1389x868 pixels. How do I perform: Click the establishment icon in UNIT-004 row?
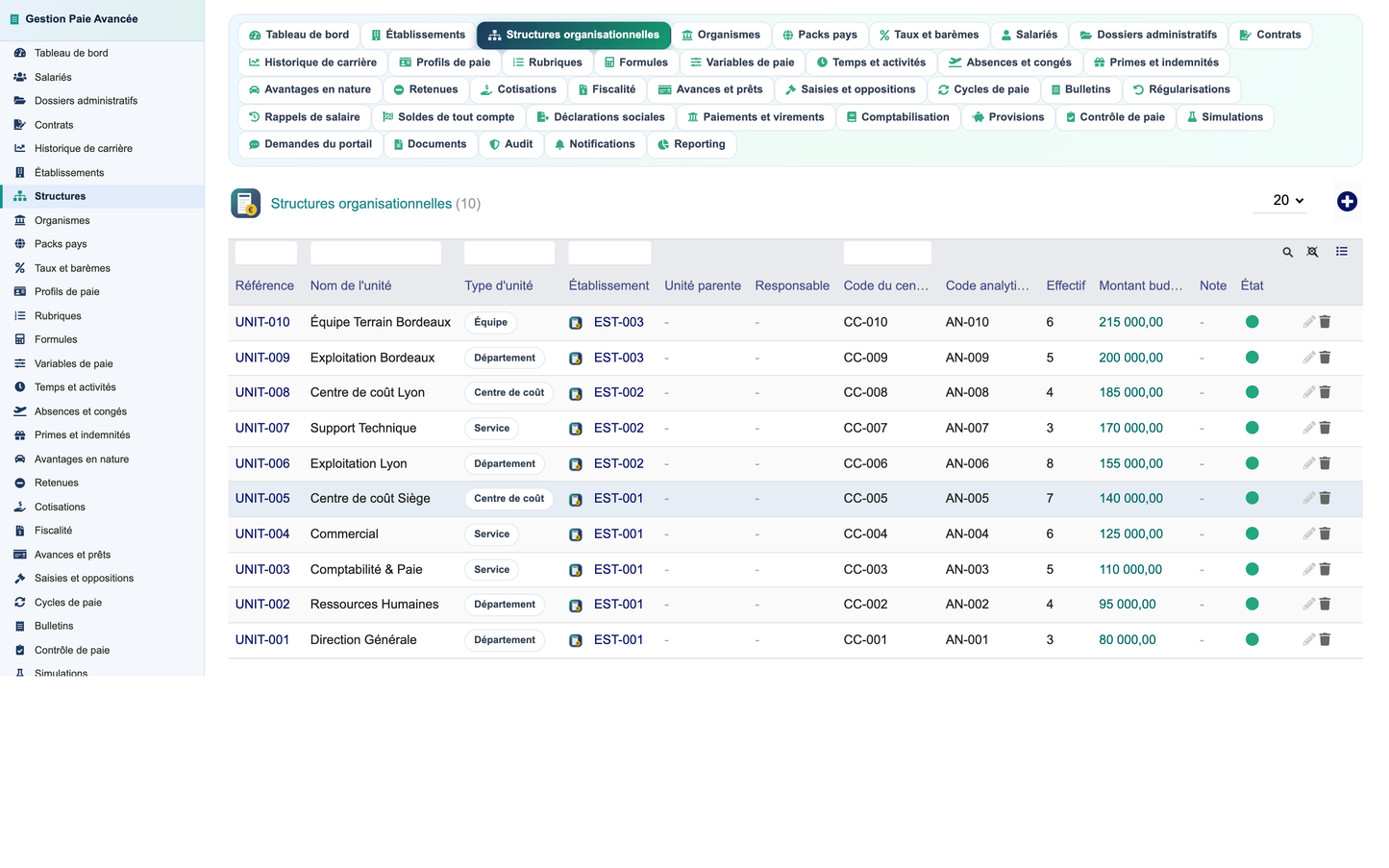click(x=575, y=534)
